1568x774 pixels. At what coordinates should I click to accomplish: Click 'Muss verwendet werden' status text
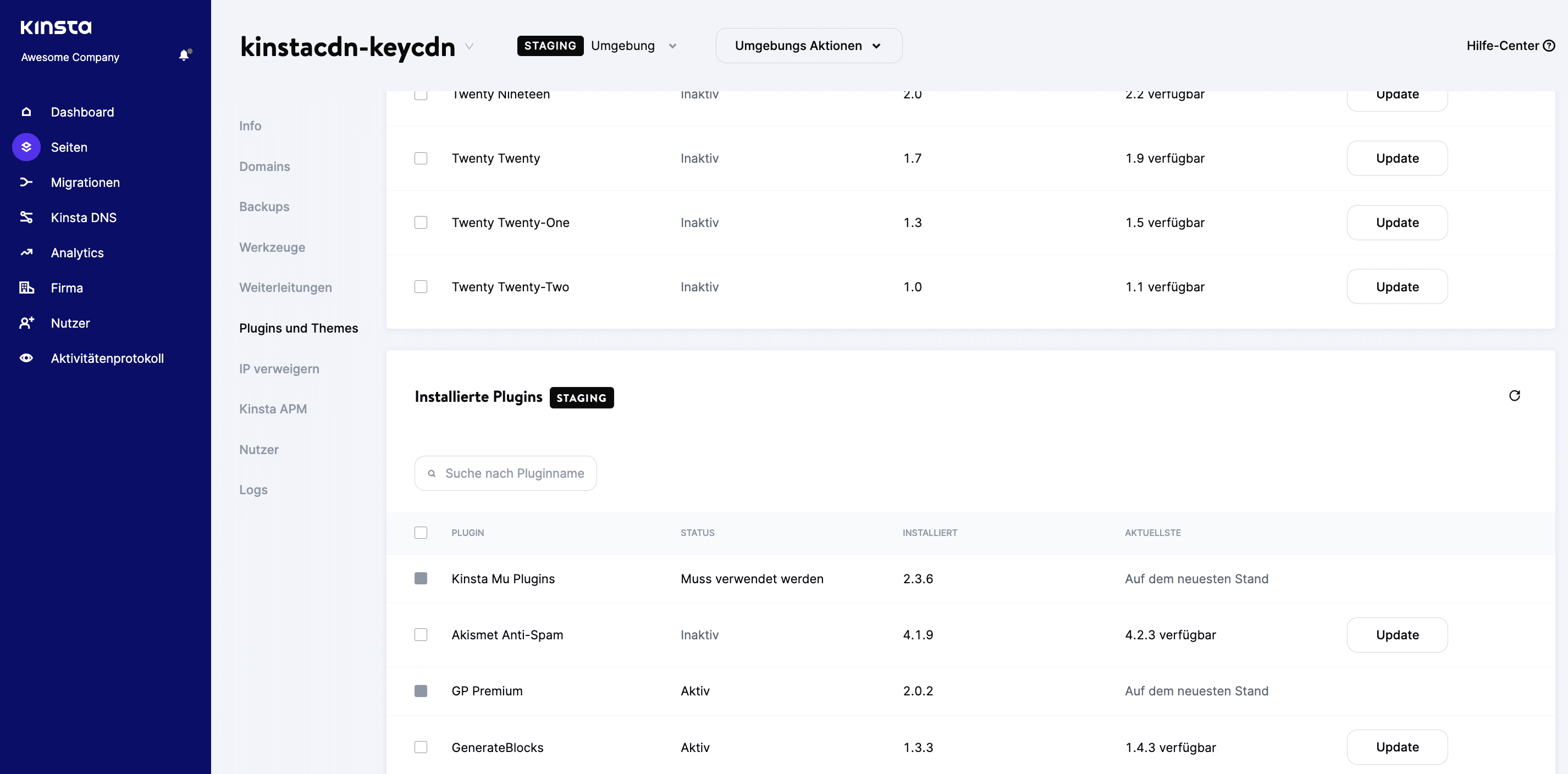click(752, 579)
